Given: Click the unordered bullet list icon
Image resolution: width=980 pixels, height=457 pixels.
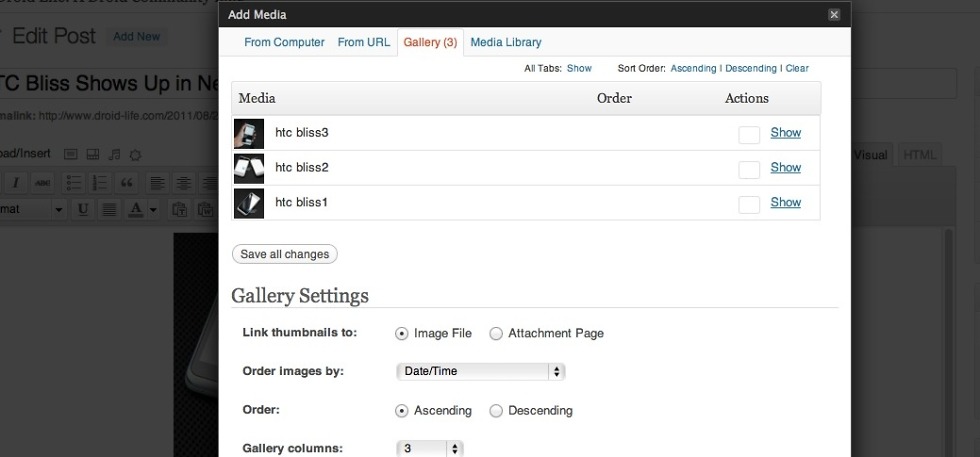Looking at the screenshot, I should pyautogui.click(x=73, y=183).
